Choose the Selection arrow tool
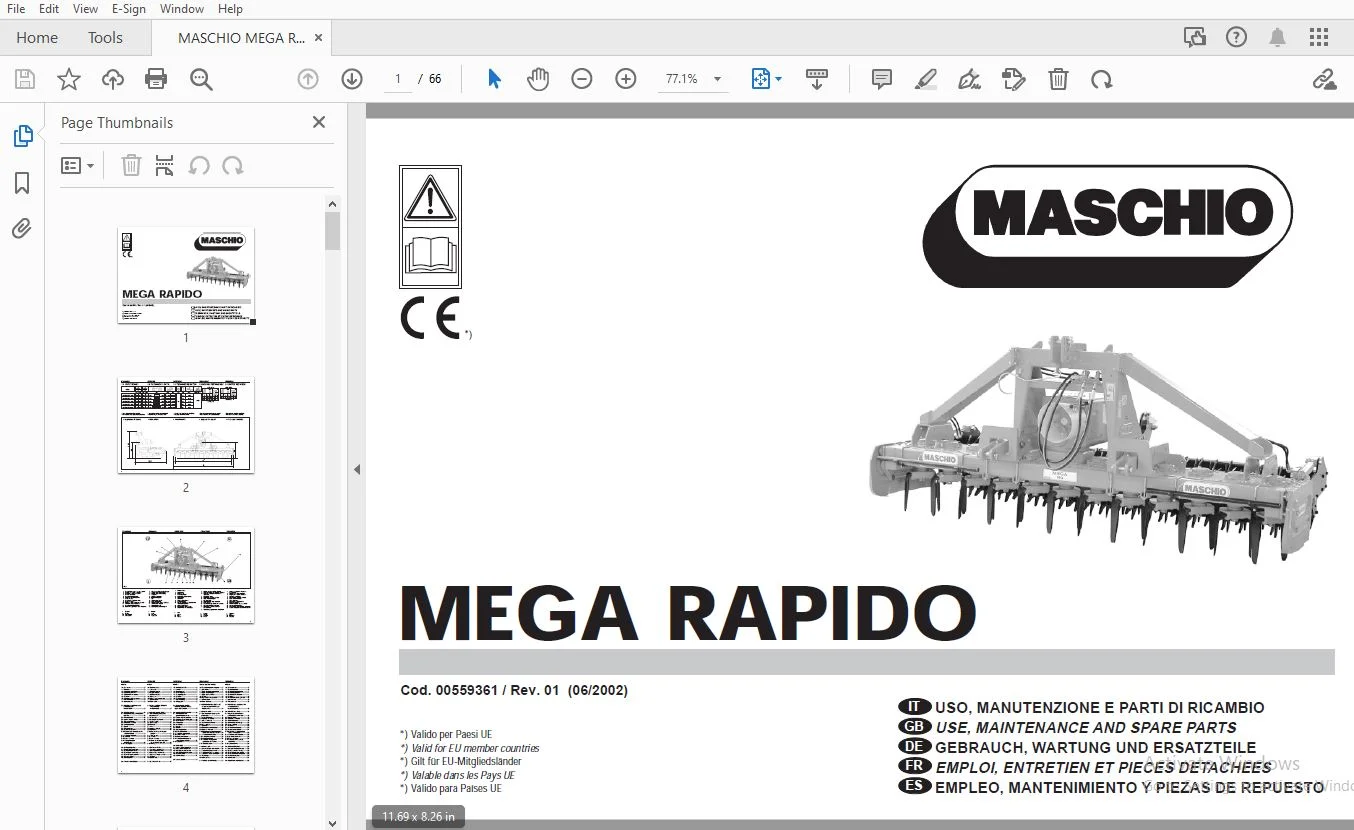The width and height of the screenshot is (1354, 830). [x=494, y=79]
